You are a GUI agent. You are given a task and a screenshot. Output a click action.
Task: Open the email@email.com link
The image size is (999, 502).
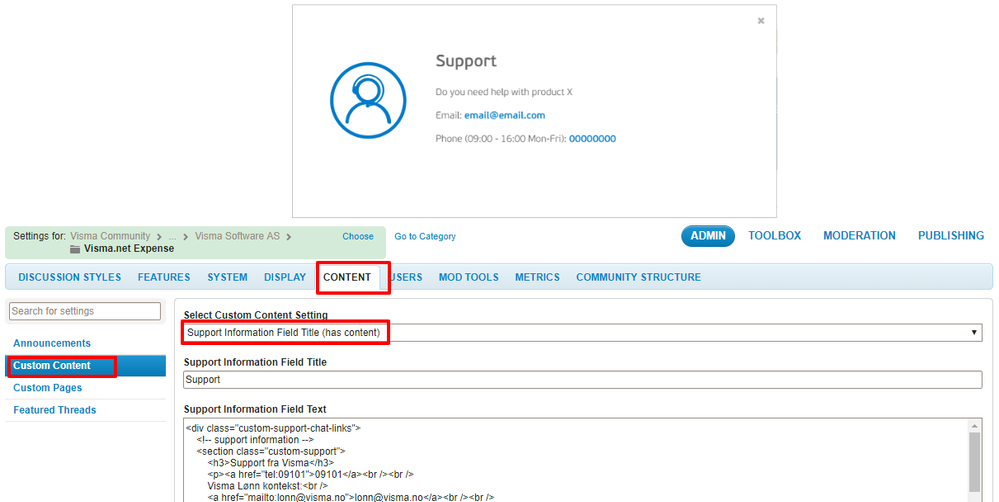point(505,115)
